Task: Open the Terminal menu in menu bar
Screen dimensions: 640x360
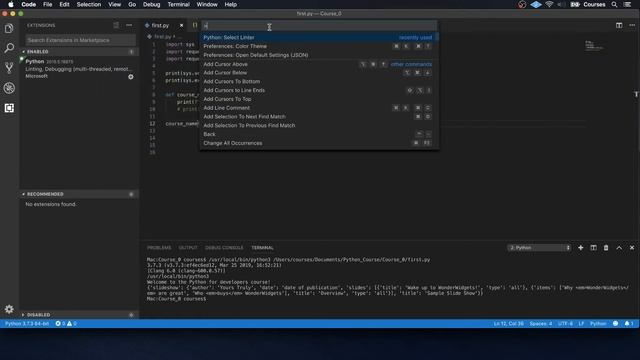Action: [178, 4]
